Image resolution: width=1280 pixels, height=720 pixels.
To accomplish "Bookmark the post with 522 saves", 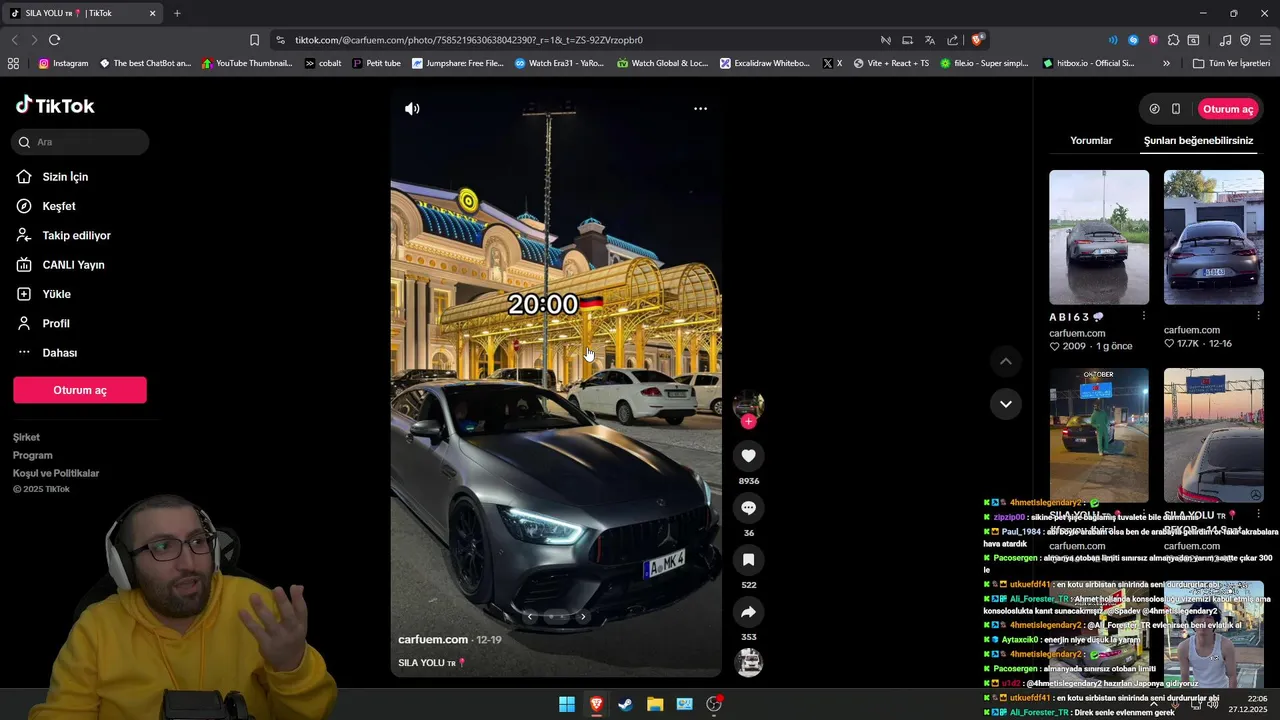I will (748, 560).
